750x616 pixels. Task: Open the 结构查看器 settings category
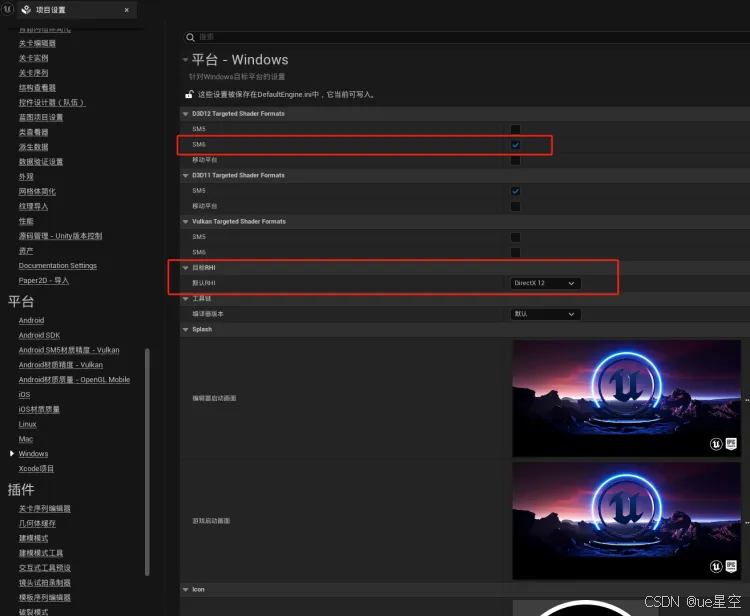tap(37, 88)
